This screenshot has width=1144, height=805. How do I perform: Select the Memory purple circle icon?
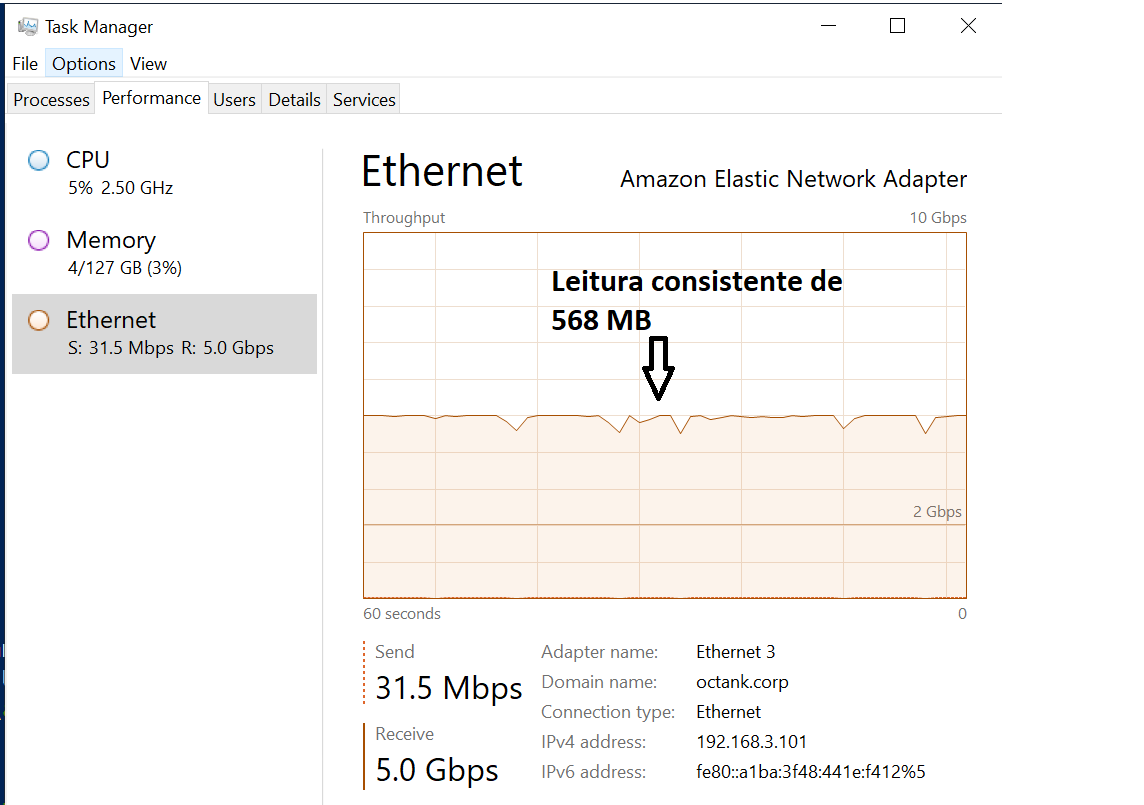point(39,240)
